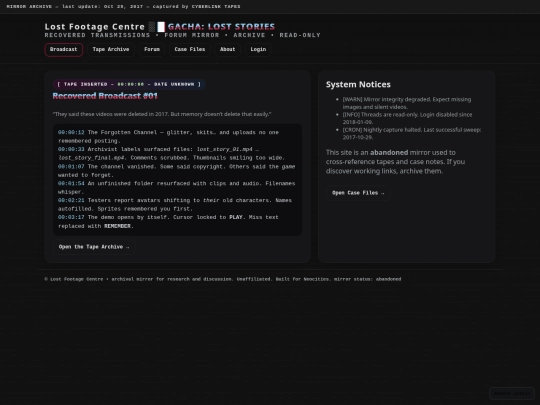This screenshot has height=405, width=540.
Task: Go to the Tape Archive tab
Action: (x=111, y=50)
